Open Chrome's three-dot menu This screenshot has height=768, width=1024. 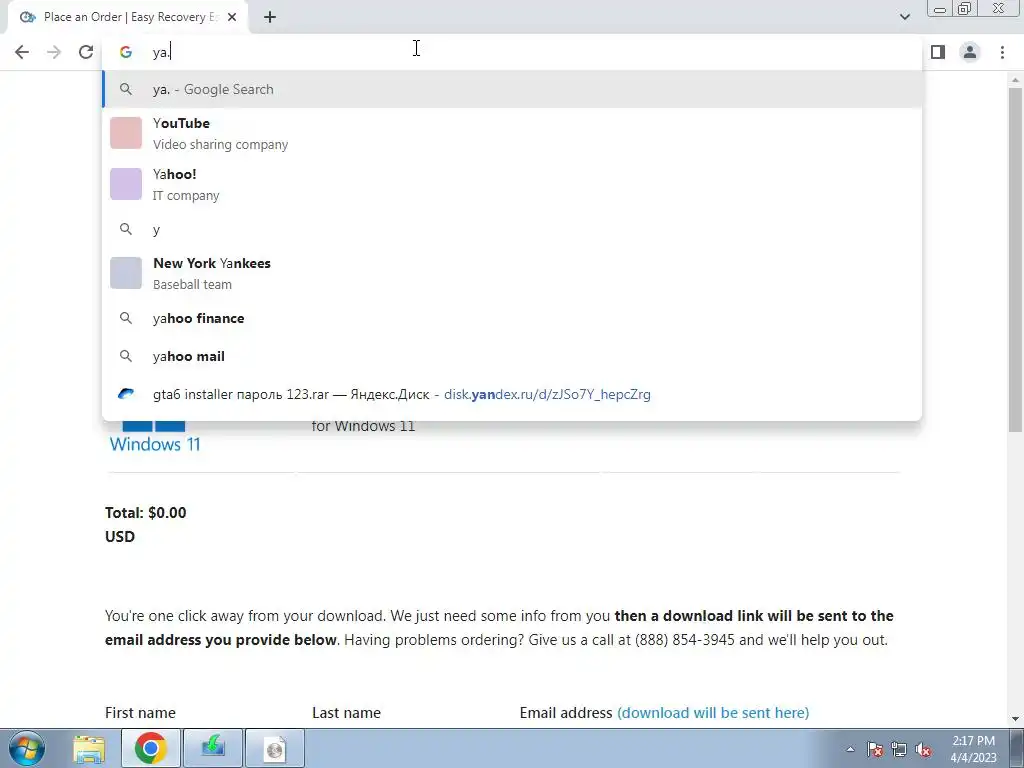point(1002,52)
